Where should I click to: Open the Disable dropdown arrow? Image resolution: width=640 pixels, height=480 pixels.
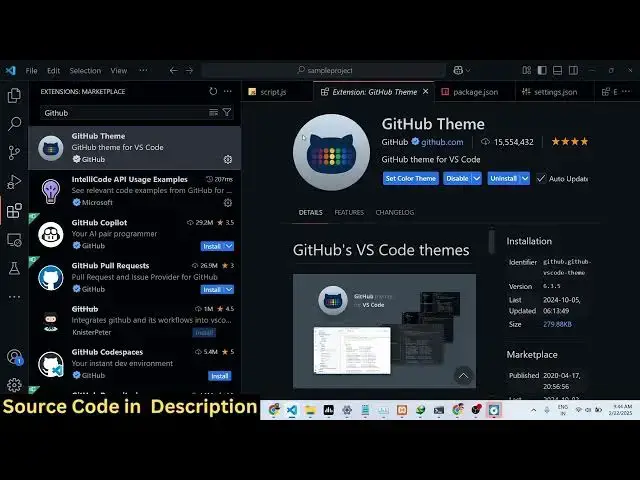click(x=477, y=178)
